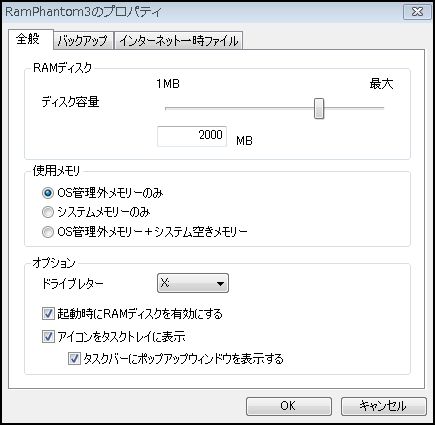Viewport: 435px width, 425px height.
Task: Click the 最大 maximum label
Action: [381, 84]
